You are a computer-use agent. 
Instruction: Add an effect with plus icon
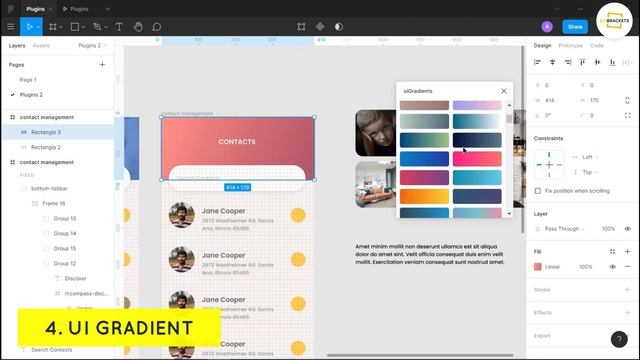[627, 313]
